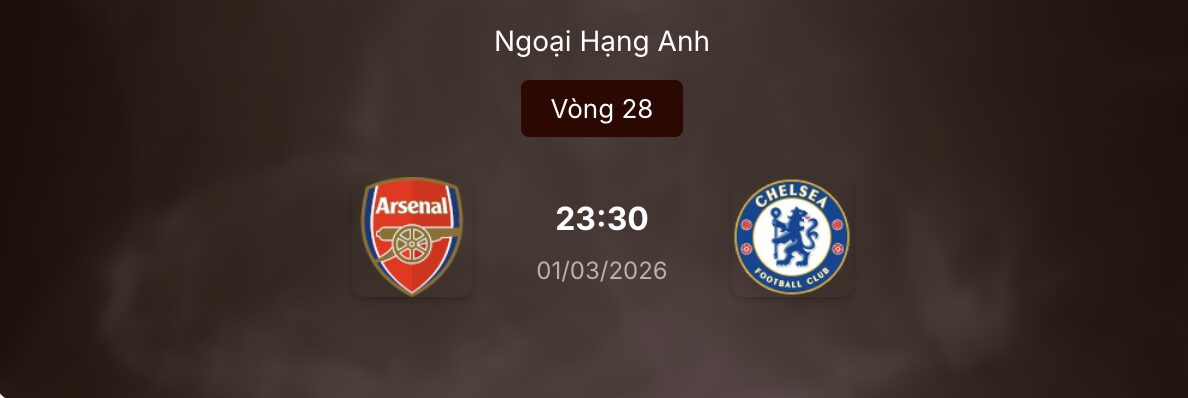
Task: Click the year 2026 in the date
Action: (x=642, y=271)
